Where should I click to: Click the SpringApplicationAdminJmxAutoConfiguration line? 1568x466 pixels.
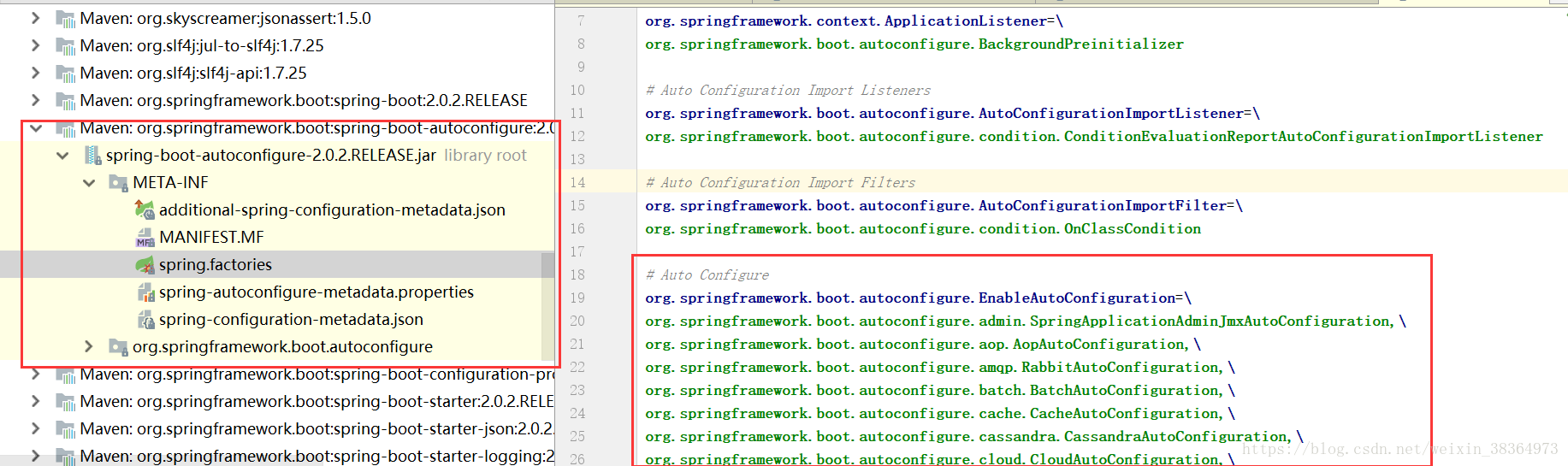[x=1026, y=321]
